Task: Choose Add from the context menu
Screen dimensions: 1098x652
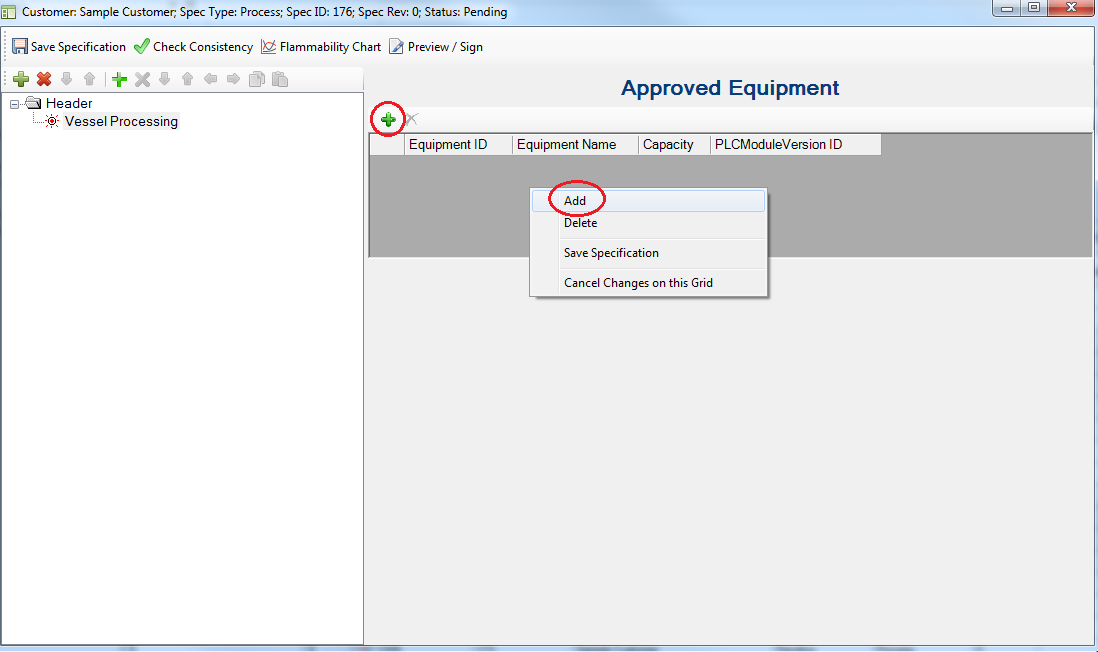Action: [x=575, y=201]
